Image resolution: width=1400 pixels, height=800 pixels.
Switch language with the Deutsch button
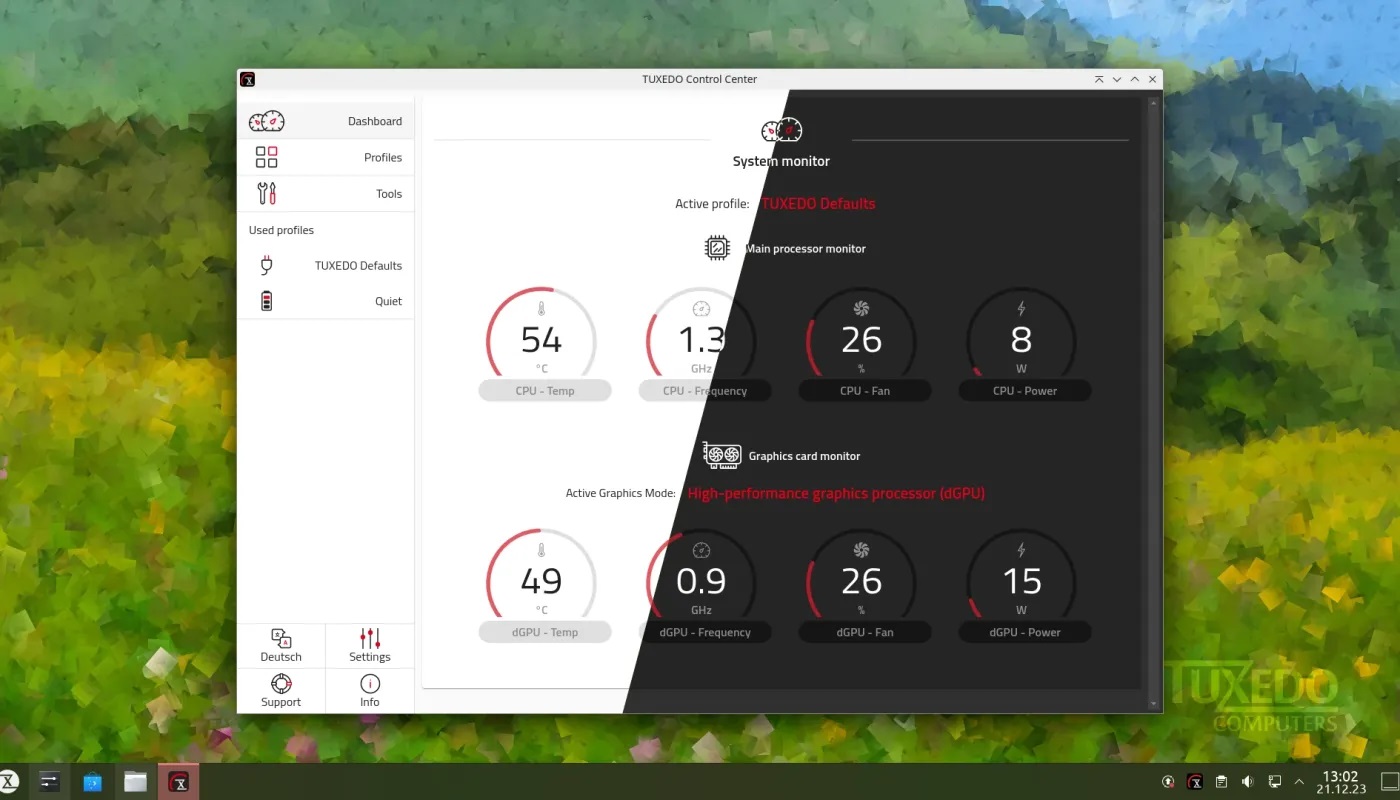click(281, 646)
